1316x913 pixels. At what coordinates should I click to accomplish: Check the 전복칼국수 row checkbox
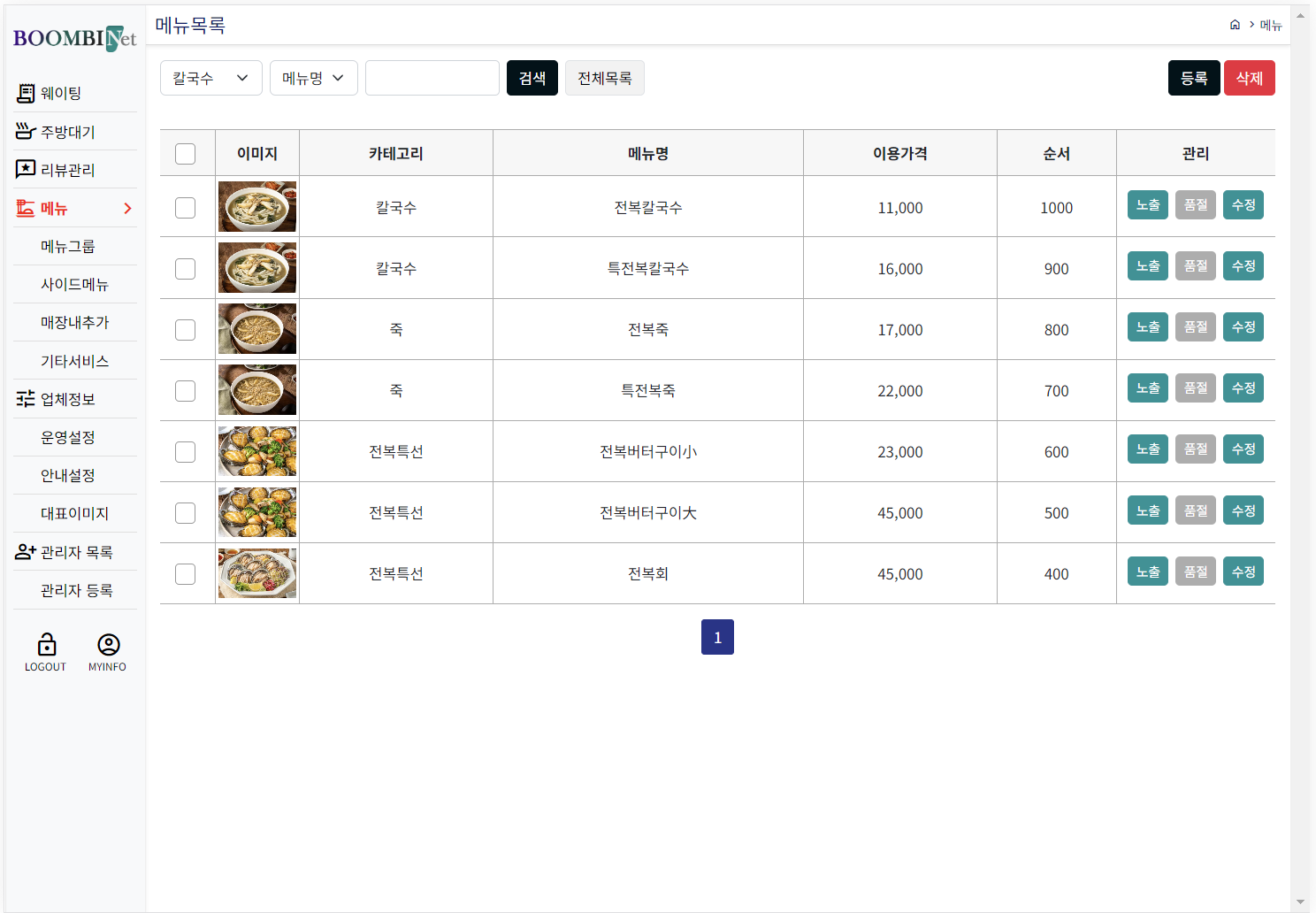[185, 208]
